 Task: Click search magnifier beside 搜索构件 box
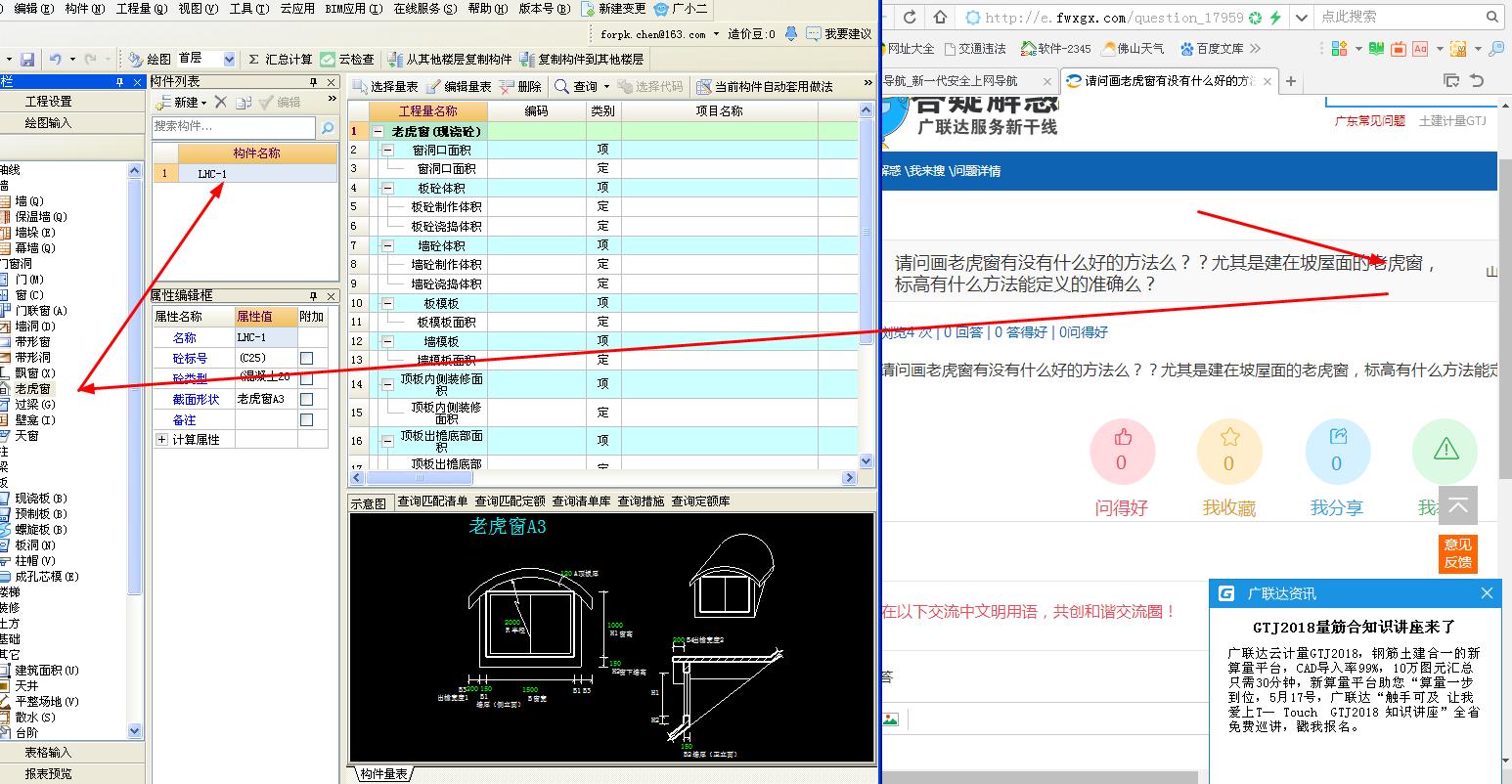(328, 127)
